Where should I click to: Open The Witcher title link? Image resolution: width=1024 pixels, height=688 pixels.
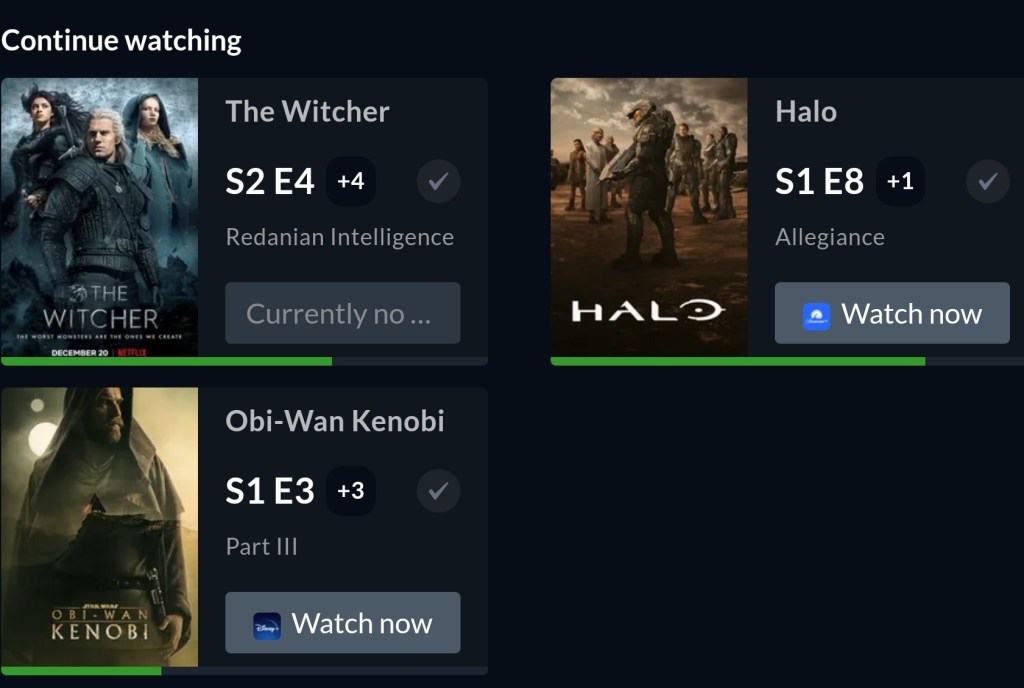(x=307, y=111)
